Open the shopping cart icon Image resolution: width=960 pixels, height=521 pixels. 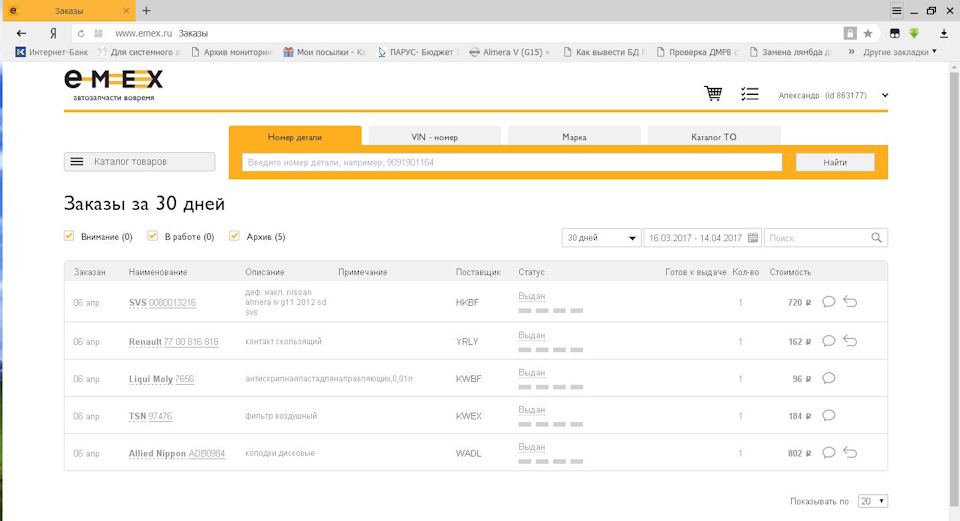click(x=713, y=94)
